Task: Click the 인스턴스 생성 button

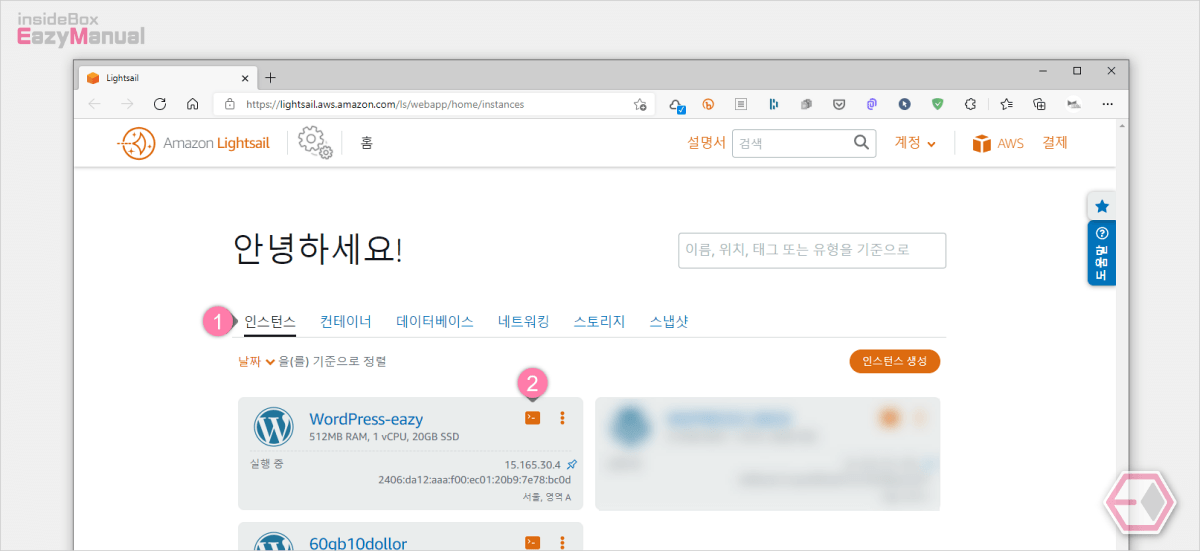Action: click(895, 361)
